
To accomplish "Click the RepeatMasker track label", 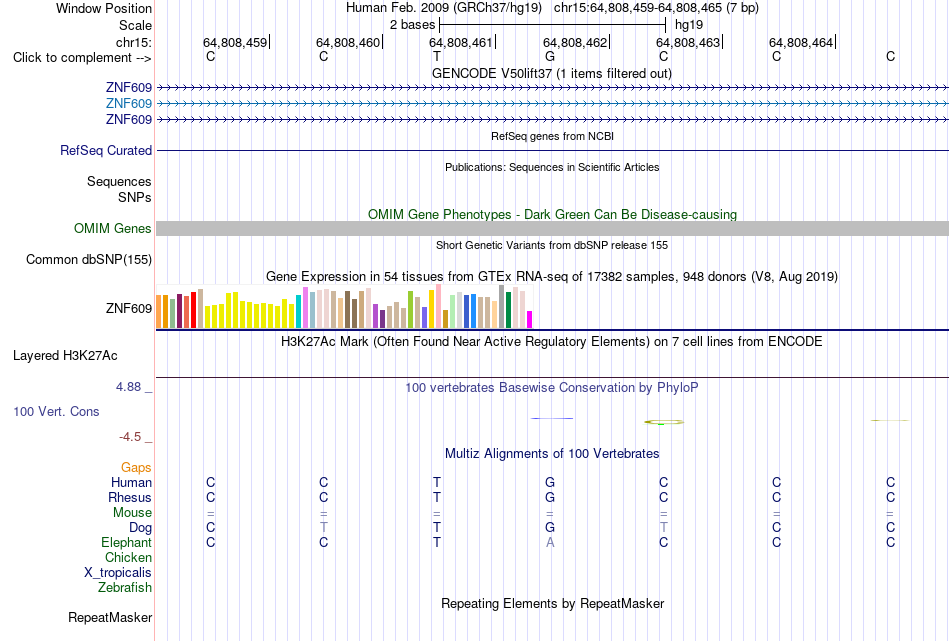I will tap(110, 617).
